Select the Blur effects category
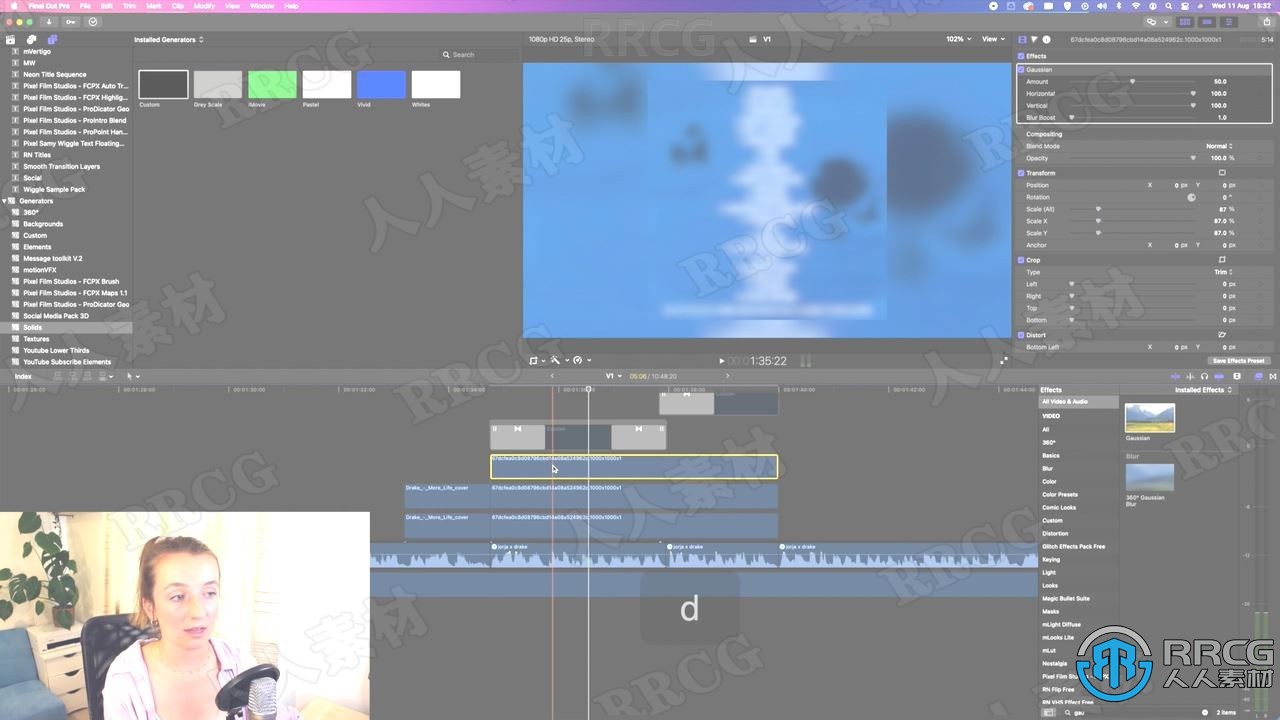Viewport: 1280px width, 720px height. pos(1047,468)
